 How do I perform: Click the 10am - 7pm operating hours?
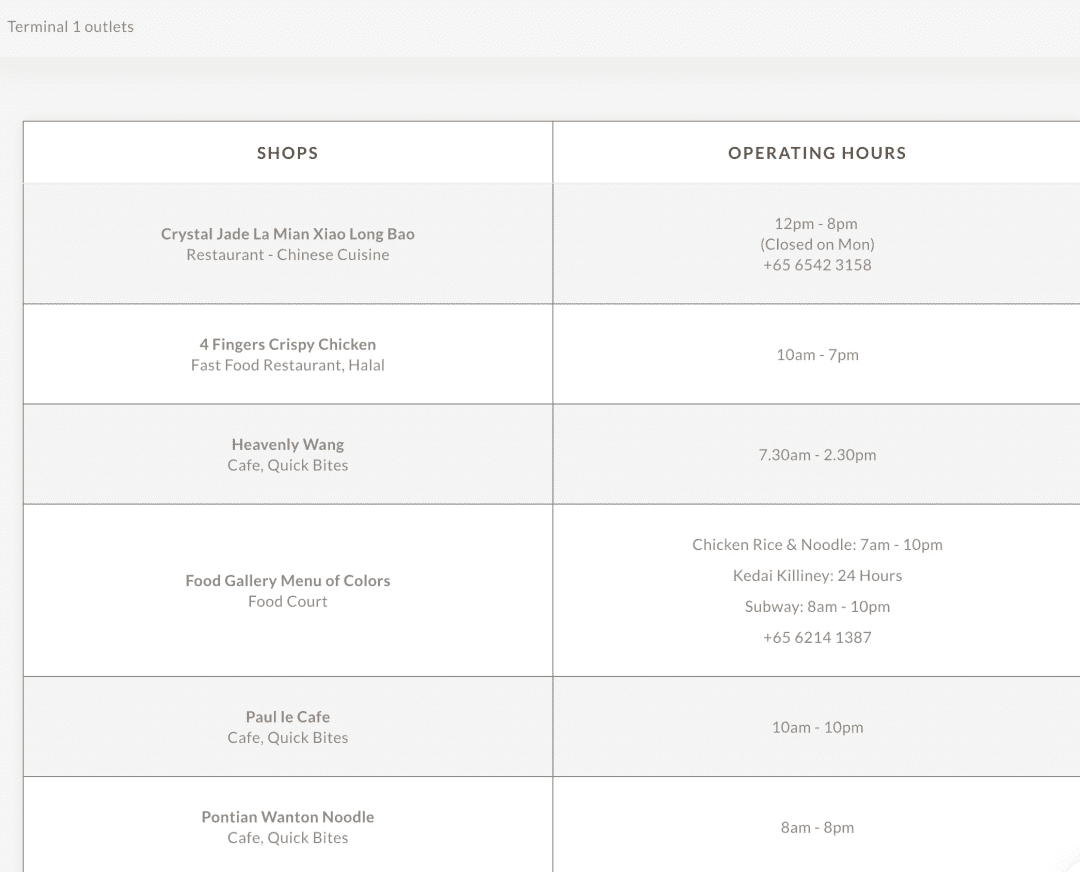coord(817,355)
